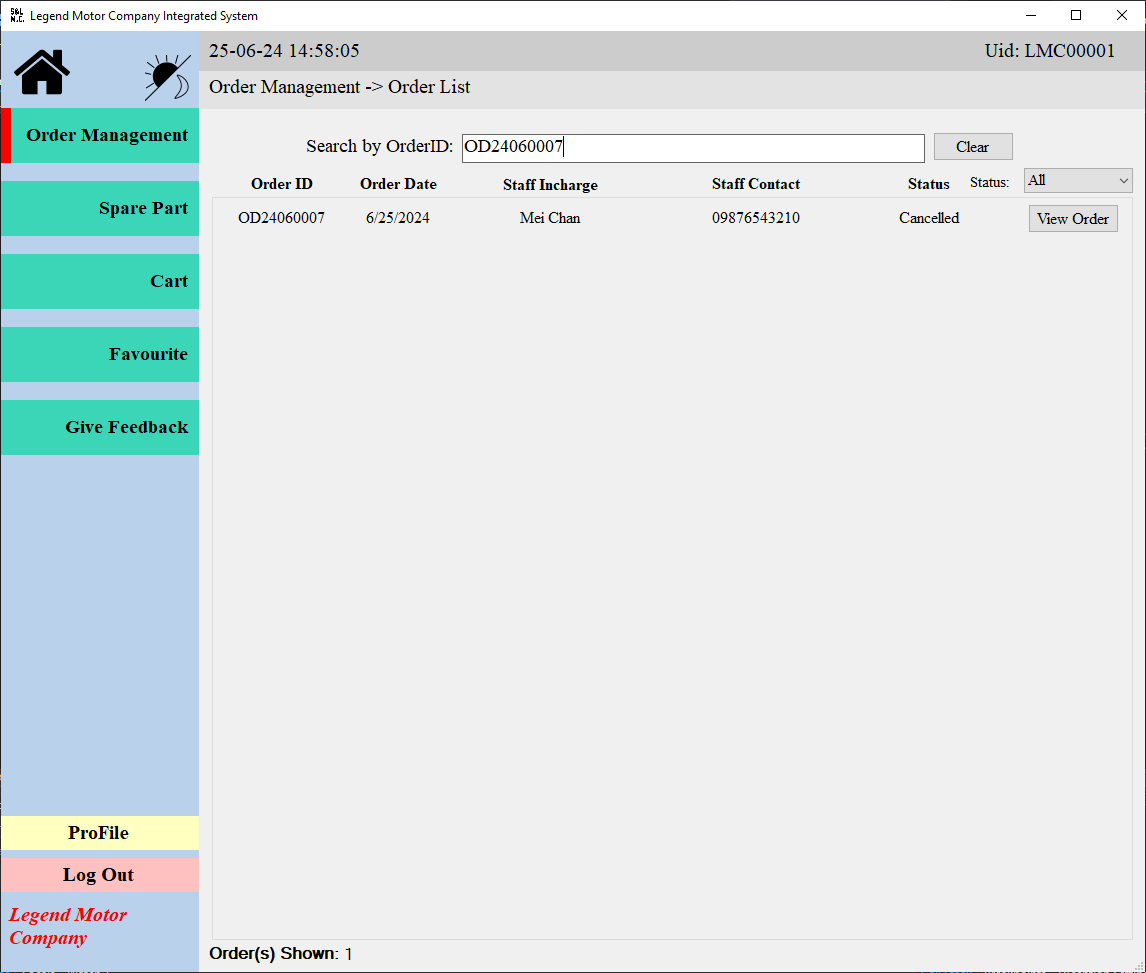Screen dimensions: 1146x973
Task: Toggle the day/night theme icon
Action: coord(167,77)
